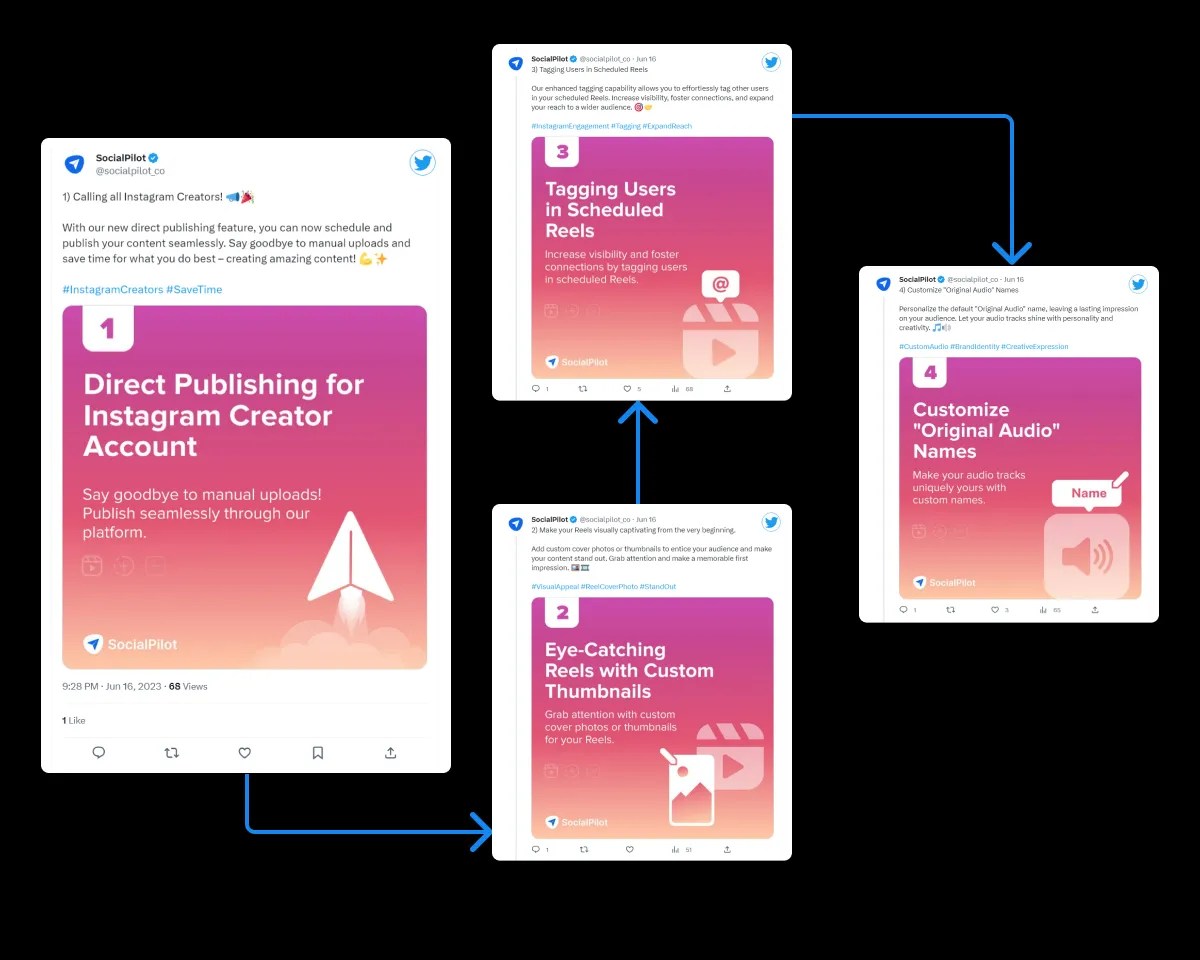This screenshot has height=960, width=1200.
Task: Open the Direct Publishing image card
Action: pyautogui.click(x=245, y=487)
